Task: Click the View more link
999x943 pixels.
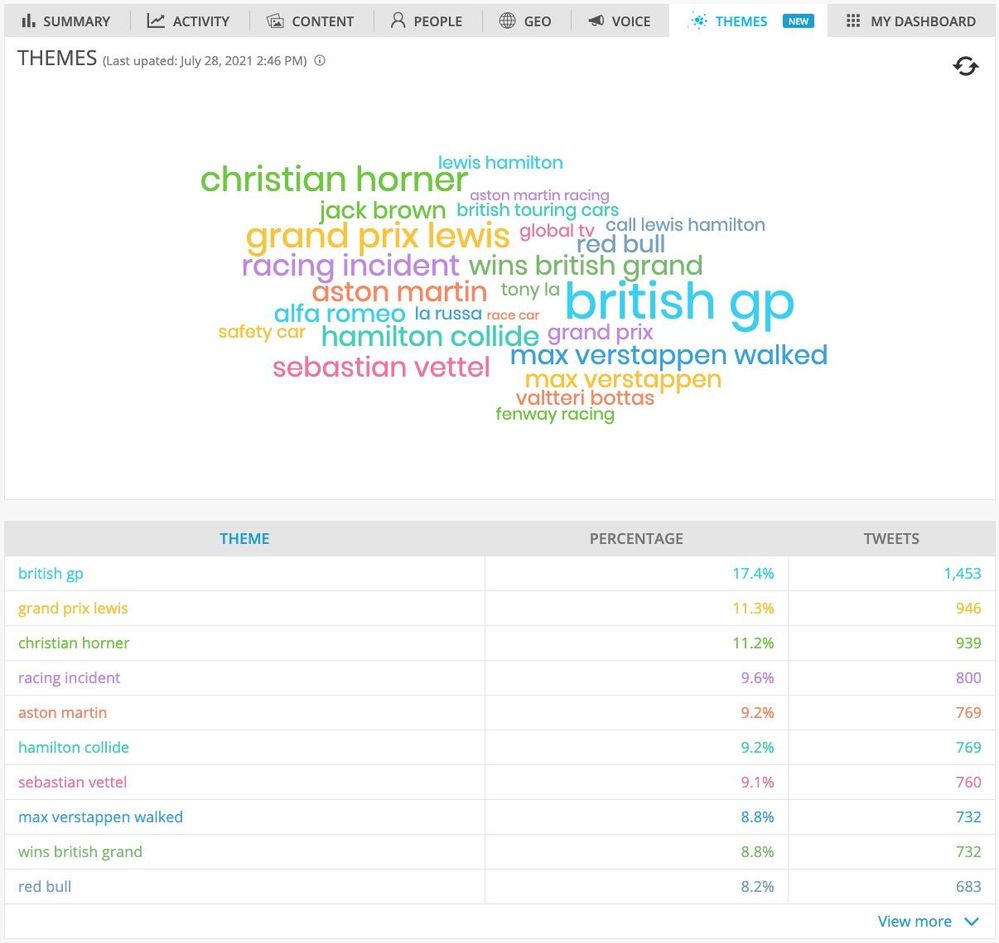Action: pos(914,921)
